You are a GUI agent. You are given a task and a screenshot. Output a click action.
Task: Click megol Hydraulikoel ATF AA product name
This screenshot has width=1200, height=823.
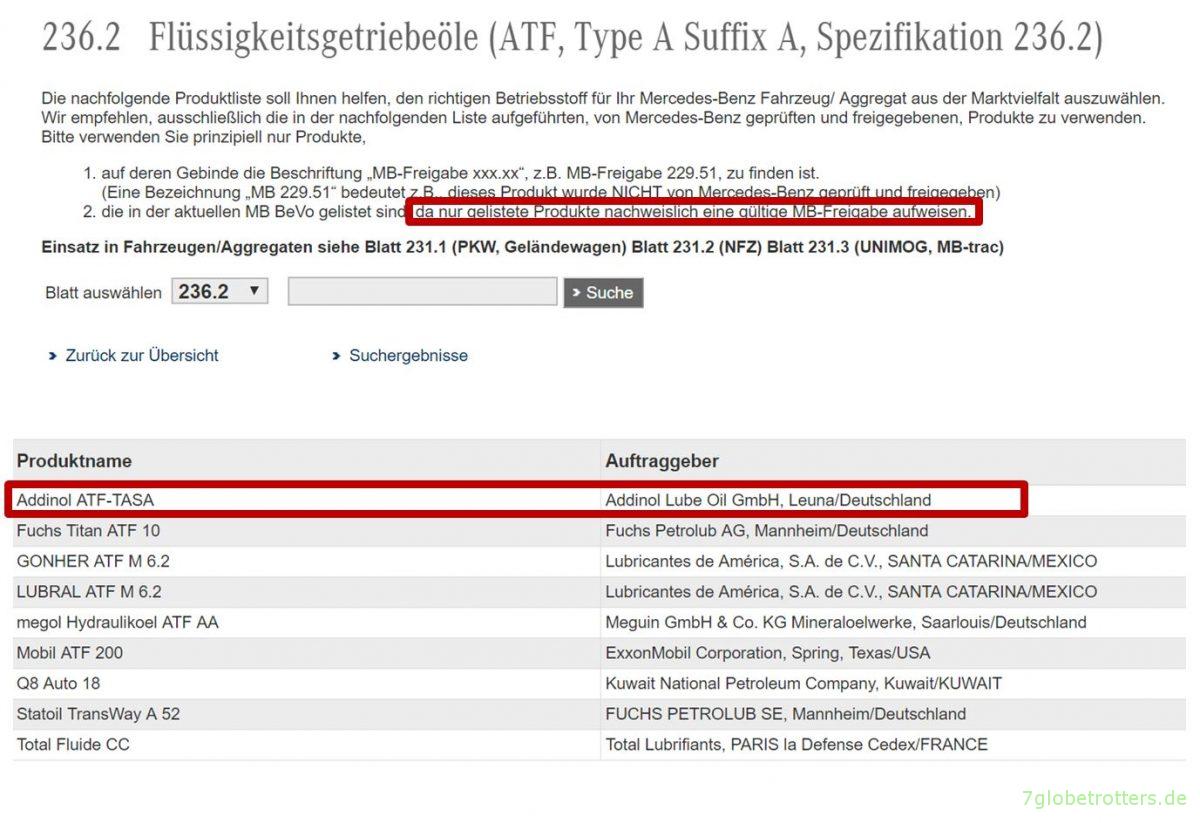117,622
